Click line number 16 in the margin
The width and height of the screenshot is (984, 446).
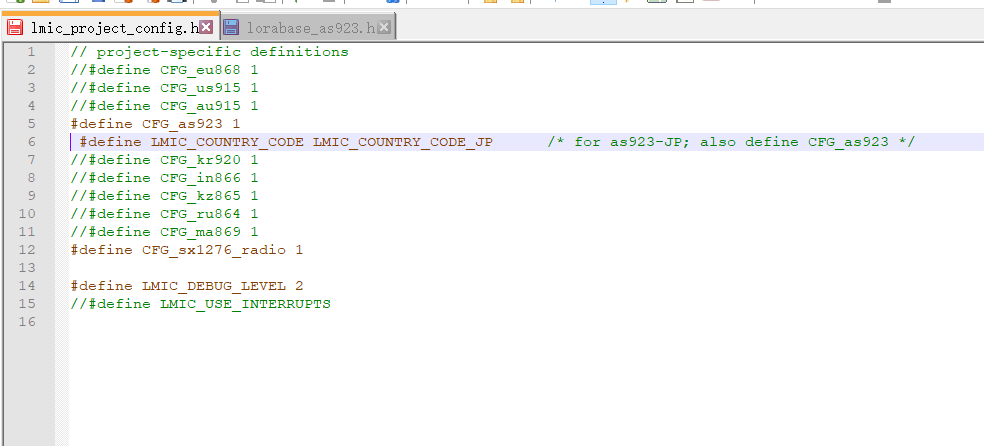pos(27,322)
